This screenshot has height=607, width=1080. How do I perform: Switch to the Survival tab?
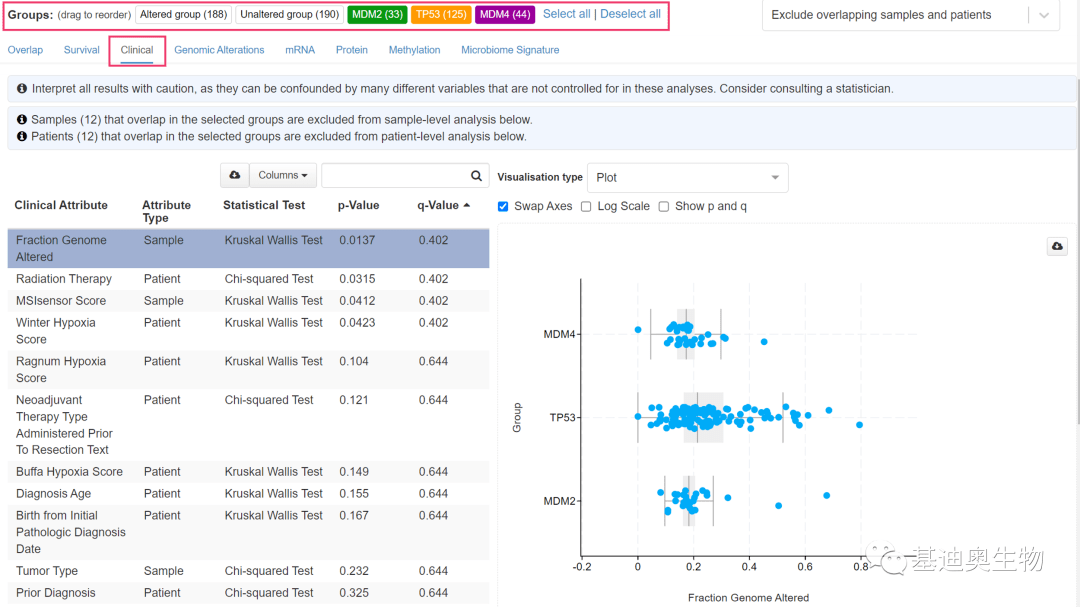tap(81, 50)
